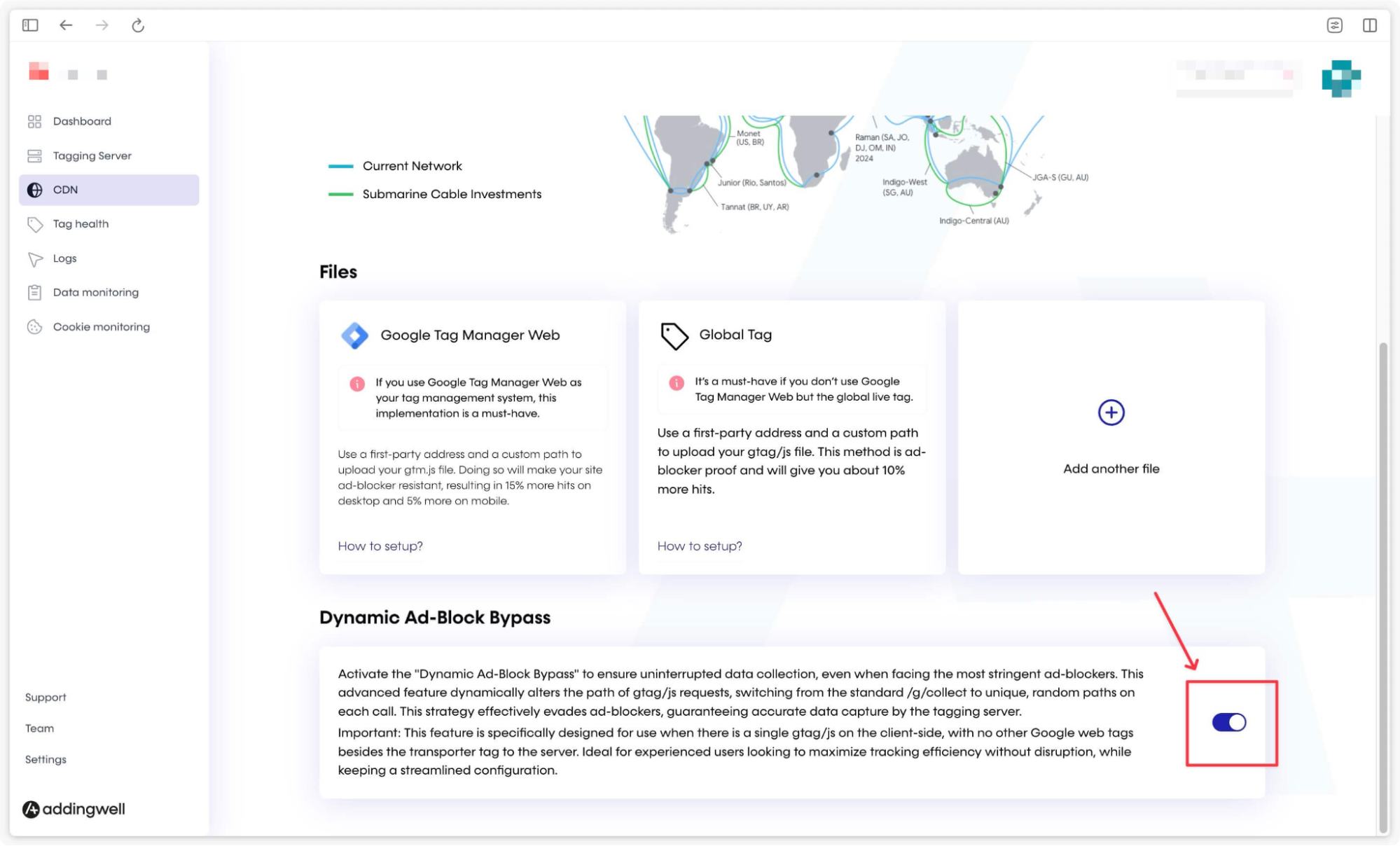Open the browser controls icon top right

pyautogui.click(x=1335, y=25)
